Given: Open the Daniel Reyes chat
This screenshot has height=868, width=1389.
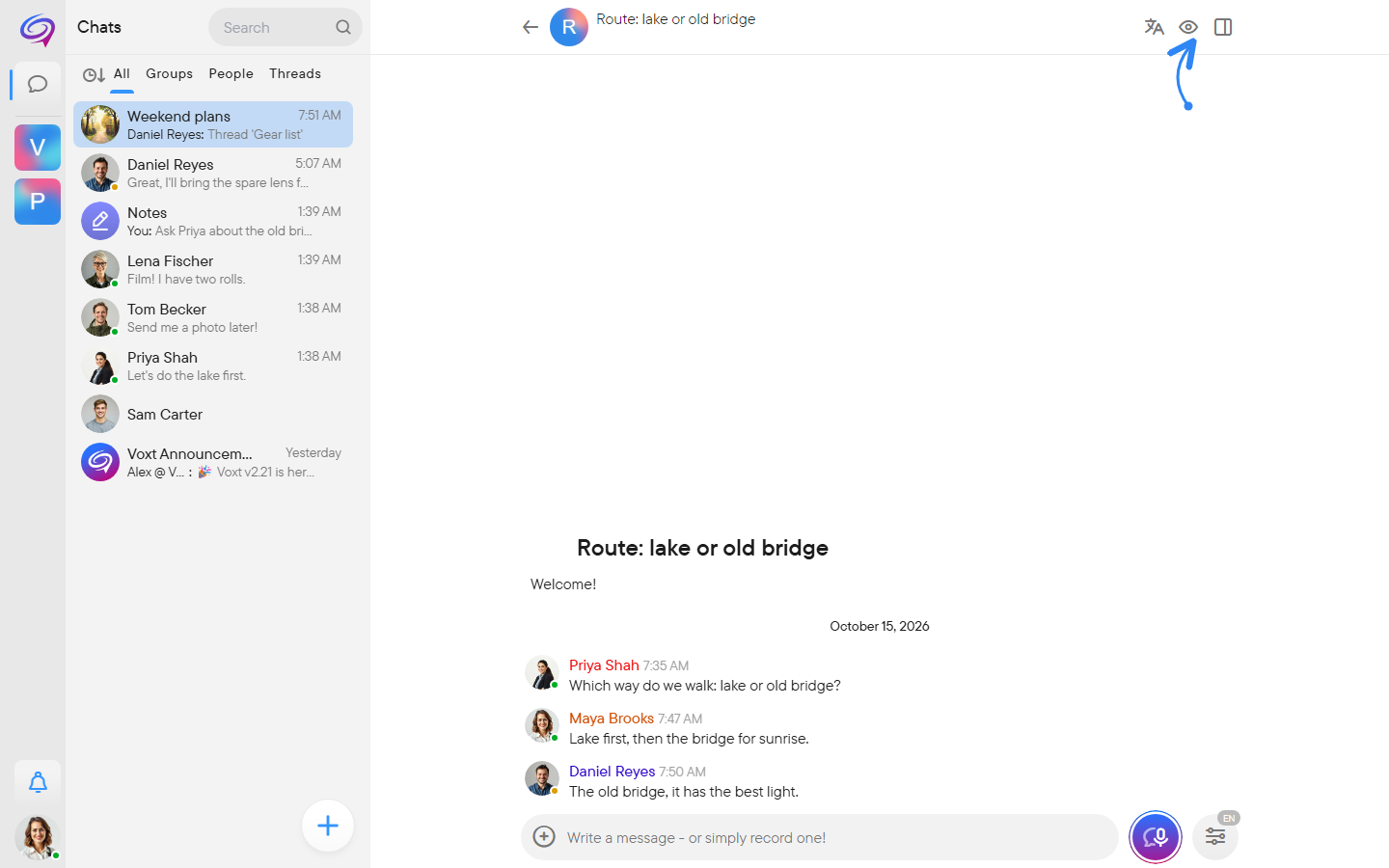Looking at the screenshot, I should pos(213,173).
